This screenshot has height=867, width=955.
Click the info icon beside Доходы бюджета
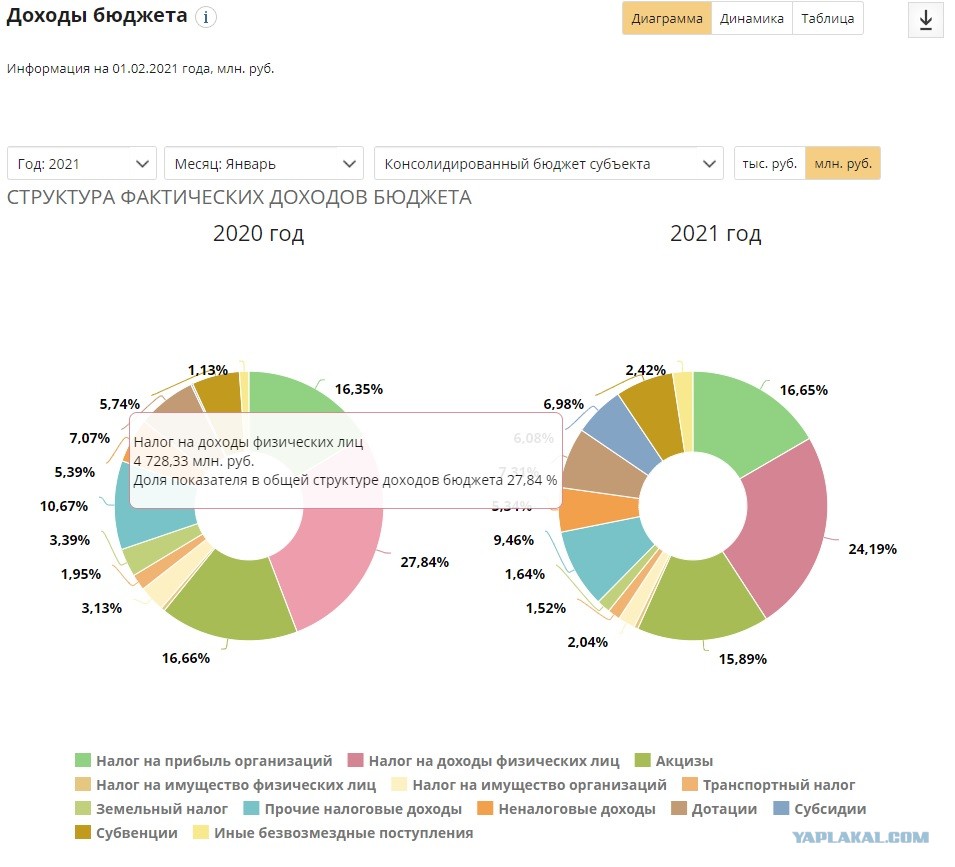pyautogui.click(x=206, y=18)
